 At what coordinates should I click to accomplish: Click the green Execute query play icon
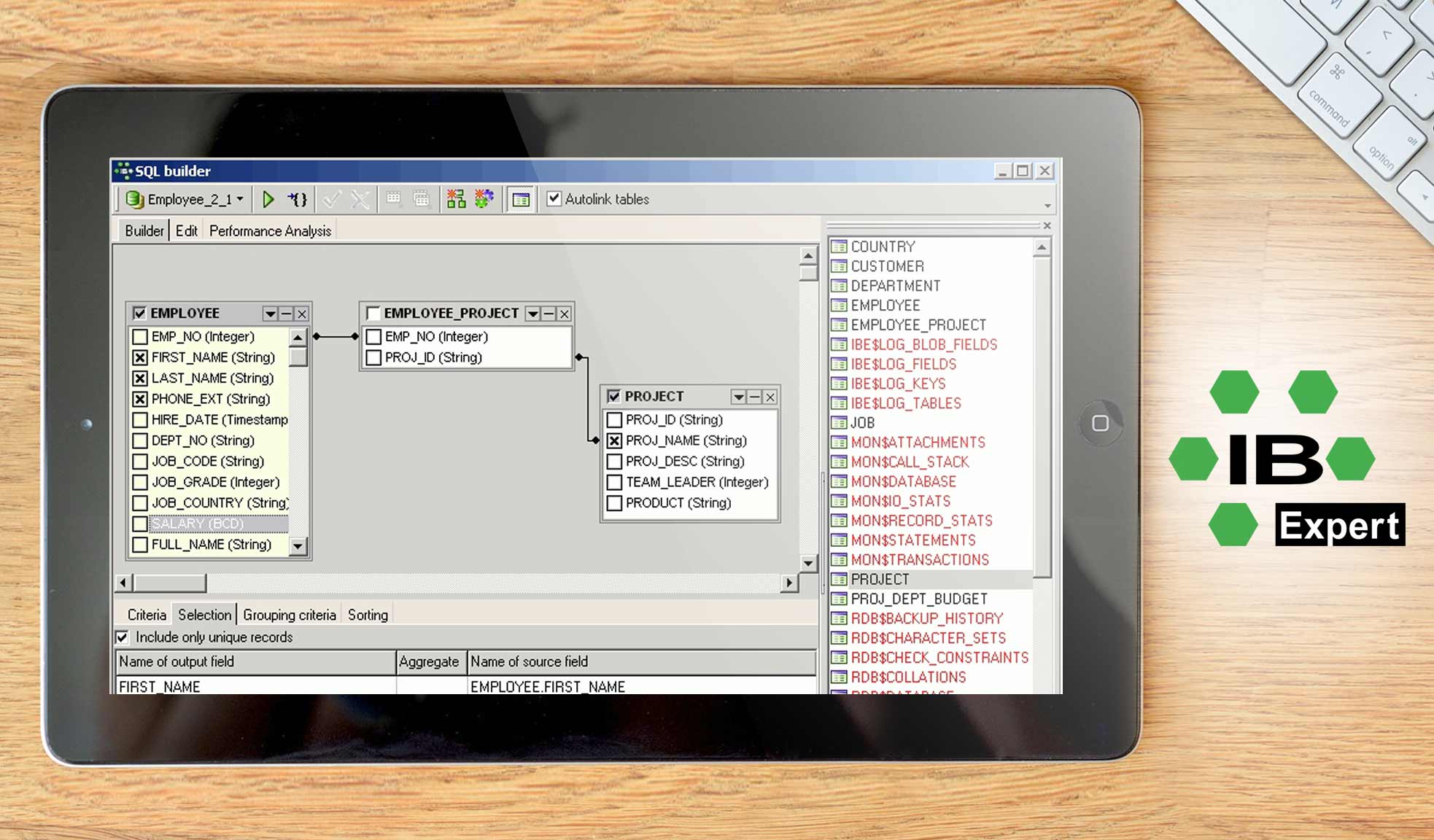(x=268, y=199)
